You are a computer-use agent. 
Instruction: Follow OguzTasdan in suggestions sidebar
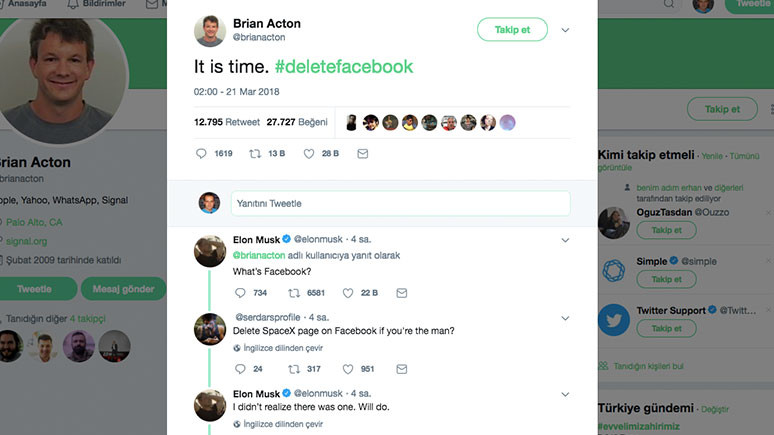(666, 230)
